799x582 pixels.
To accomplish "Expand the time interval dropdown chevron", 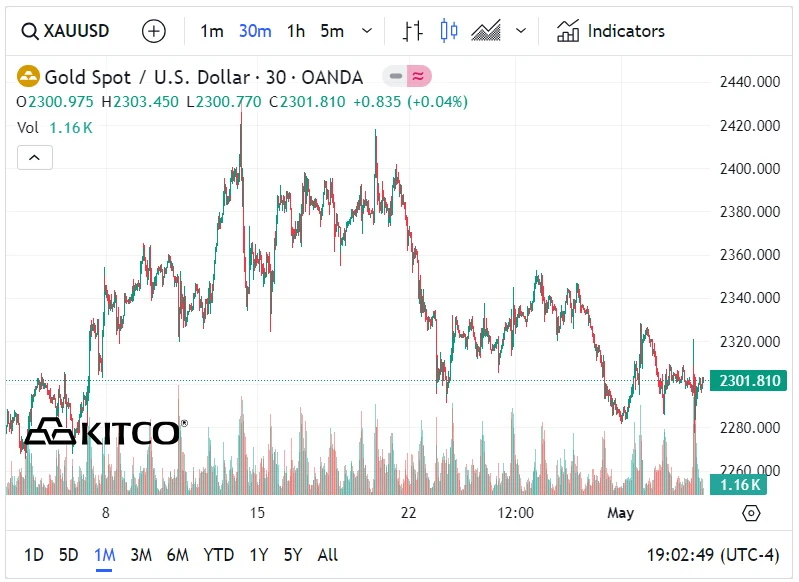I will (x=367, y=31).
